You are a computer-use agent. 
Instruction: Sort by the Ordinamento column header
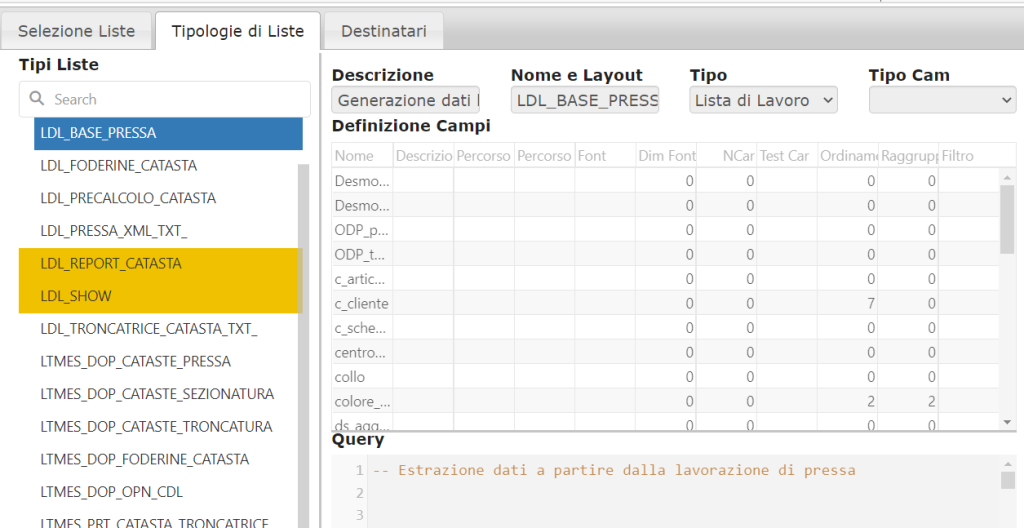click(847, 156)
